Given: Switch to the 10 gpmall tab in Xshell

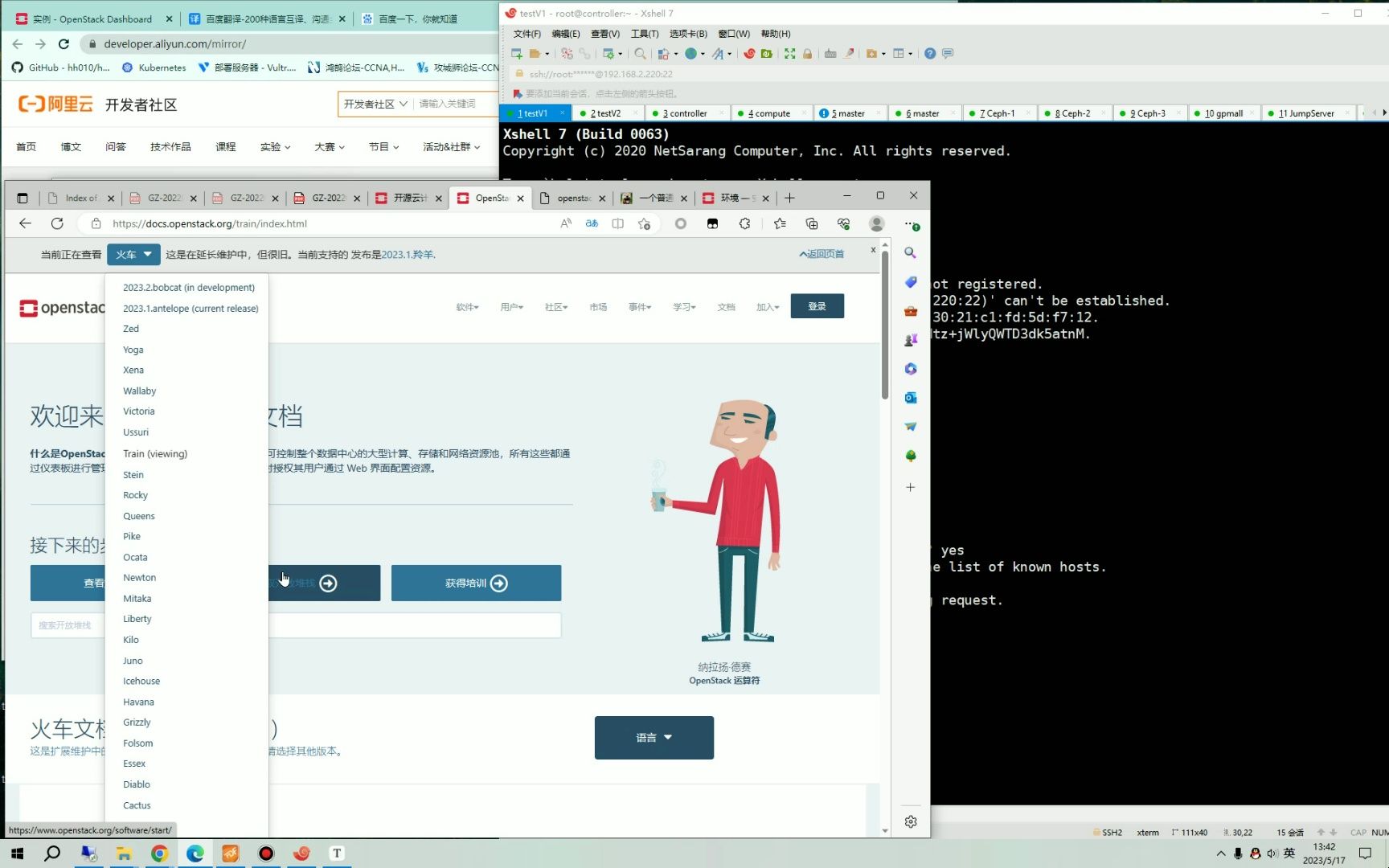Looking at the screenshot, I should 1222,113.
